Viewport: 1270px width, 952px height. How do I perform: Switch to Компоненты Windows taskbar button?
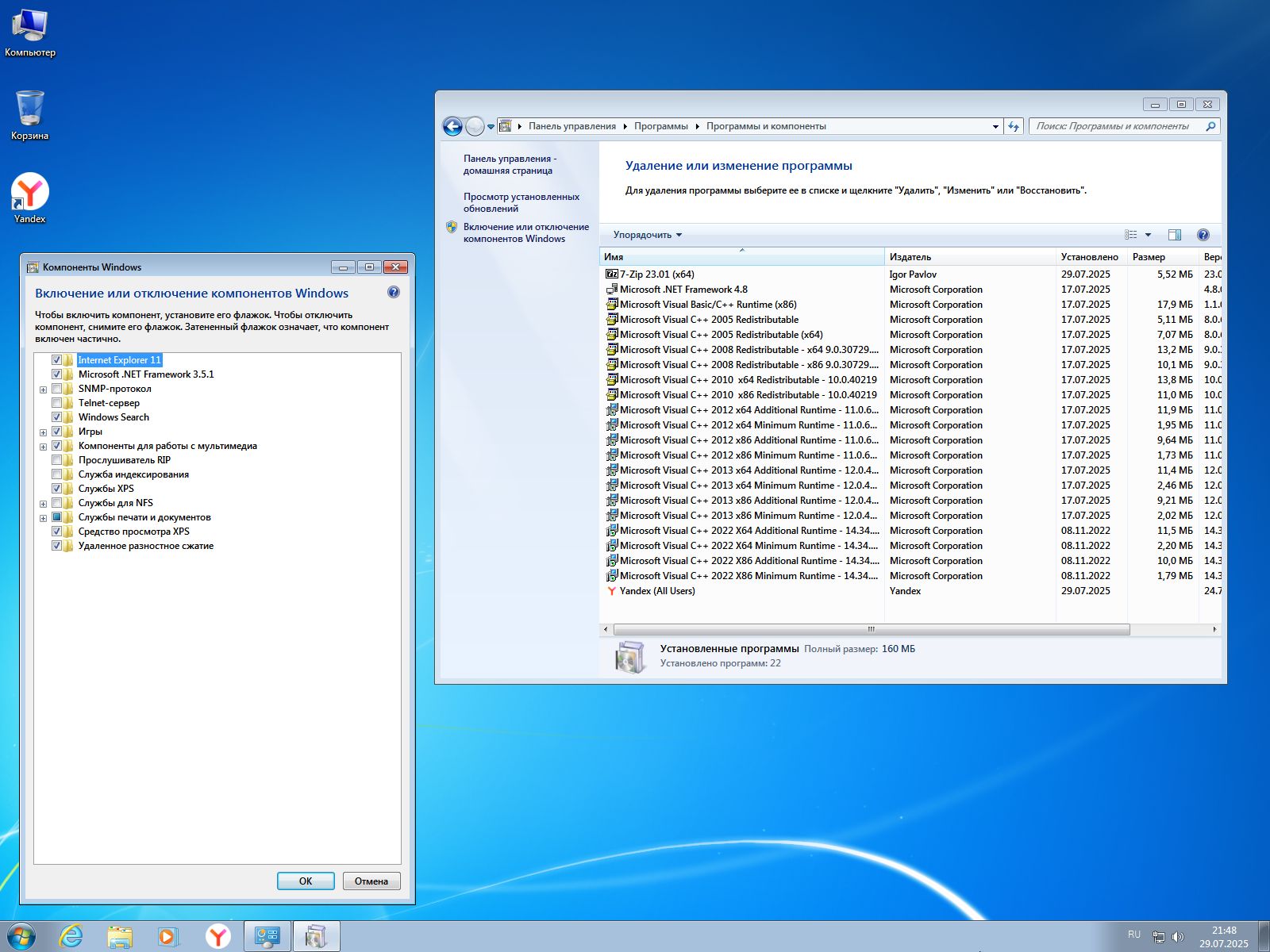click(x=316, y=936)
